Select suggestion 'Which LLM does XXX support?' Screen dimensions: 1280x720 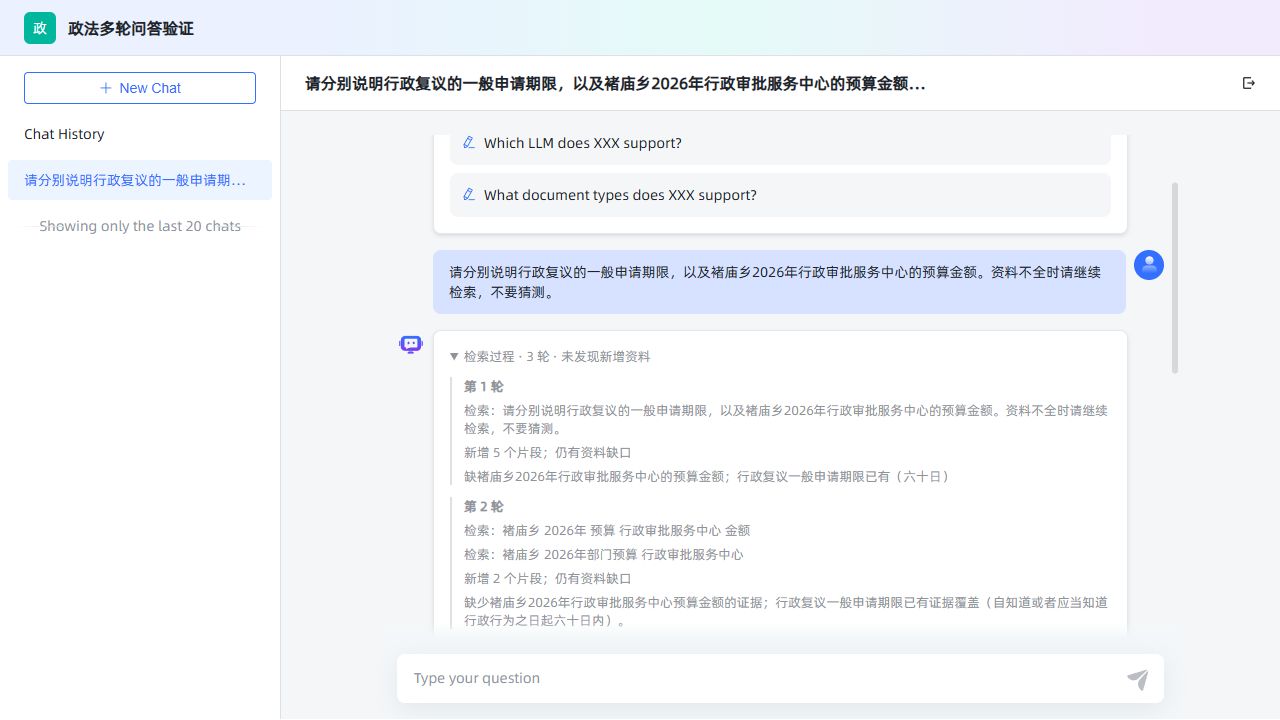780,143
